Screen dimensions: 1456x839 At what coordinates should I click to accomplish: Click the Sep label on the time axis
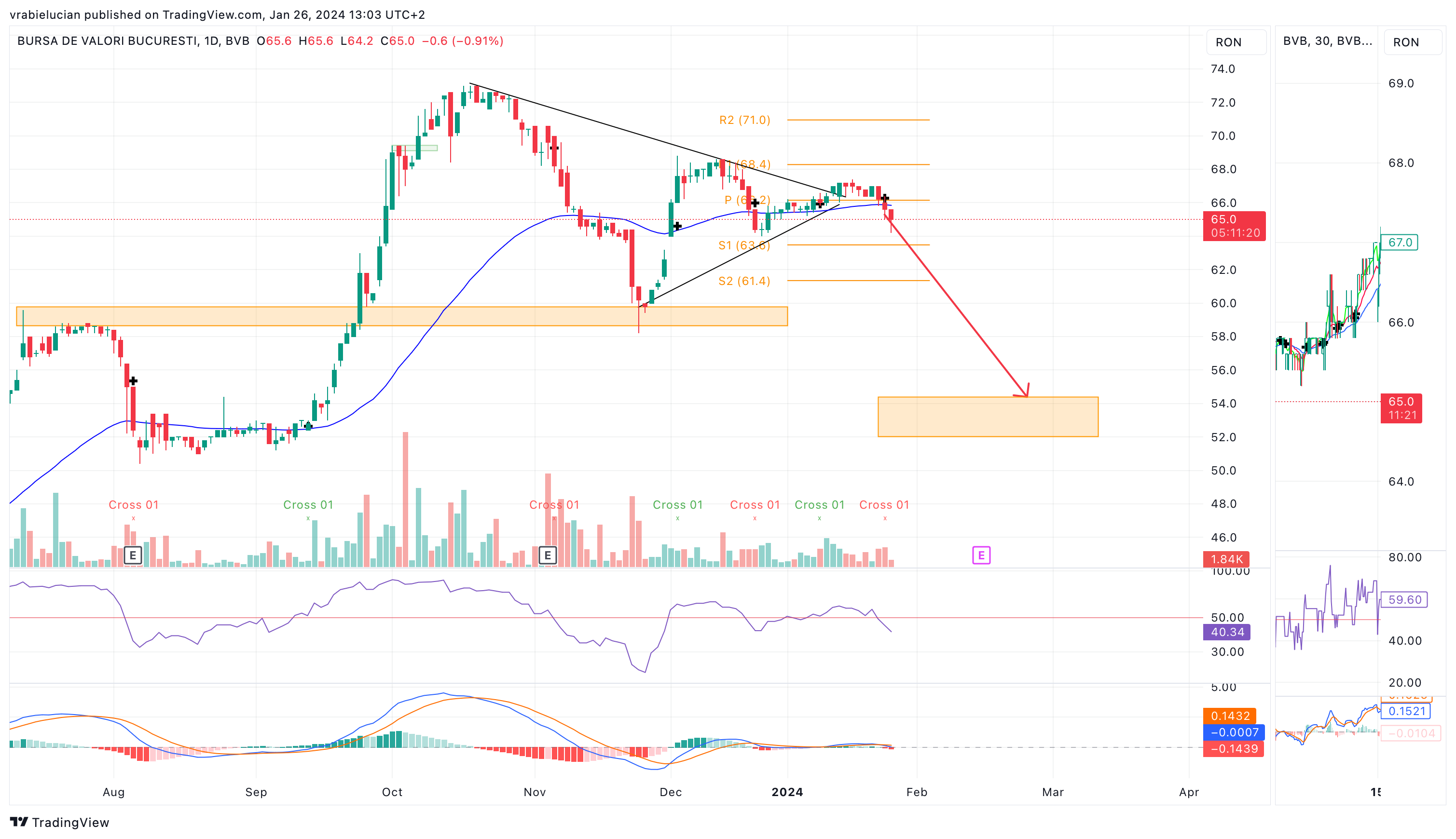(256, 792)
